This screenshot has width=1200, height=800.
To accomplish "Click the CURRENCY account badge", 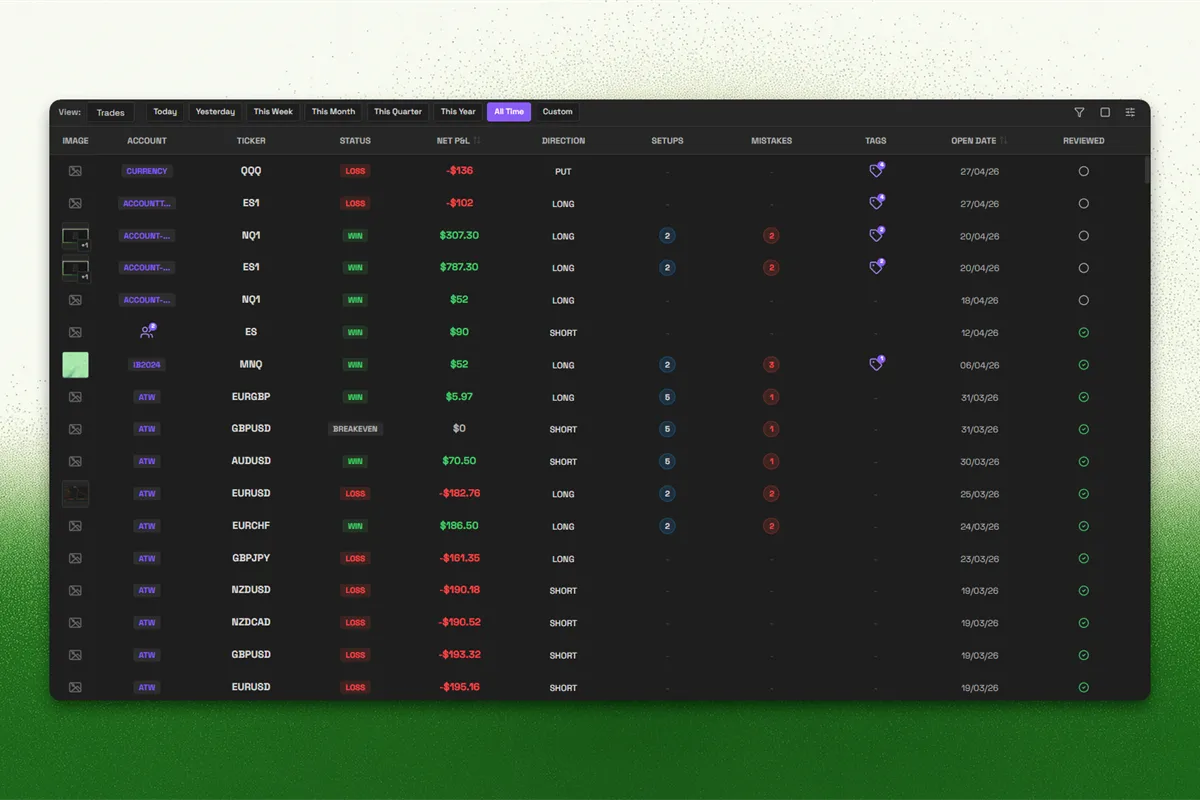I will (147, 171).
